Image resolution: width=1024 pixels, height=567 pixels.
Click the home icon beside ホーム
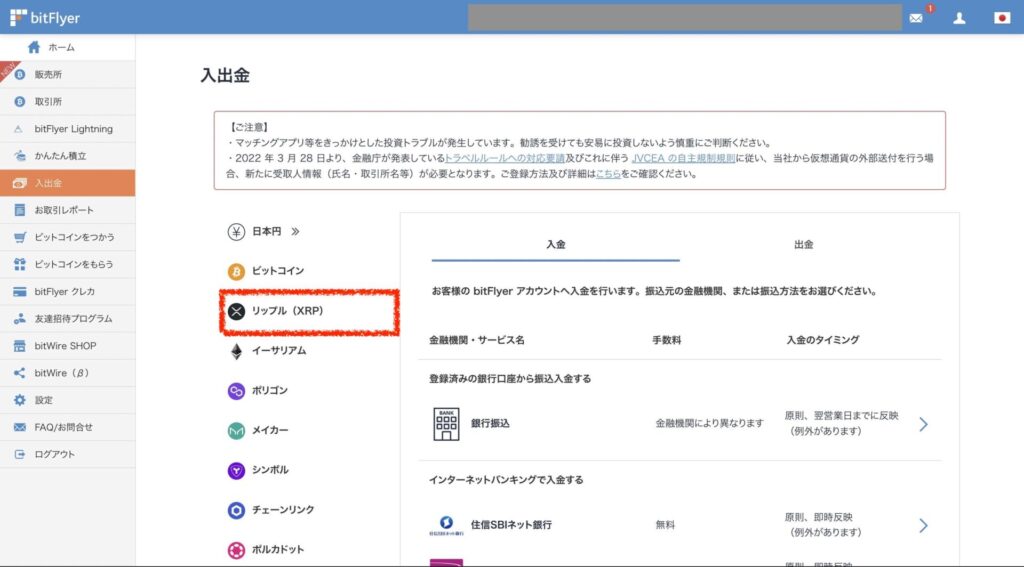[34, 47]
